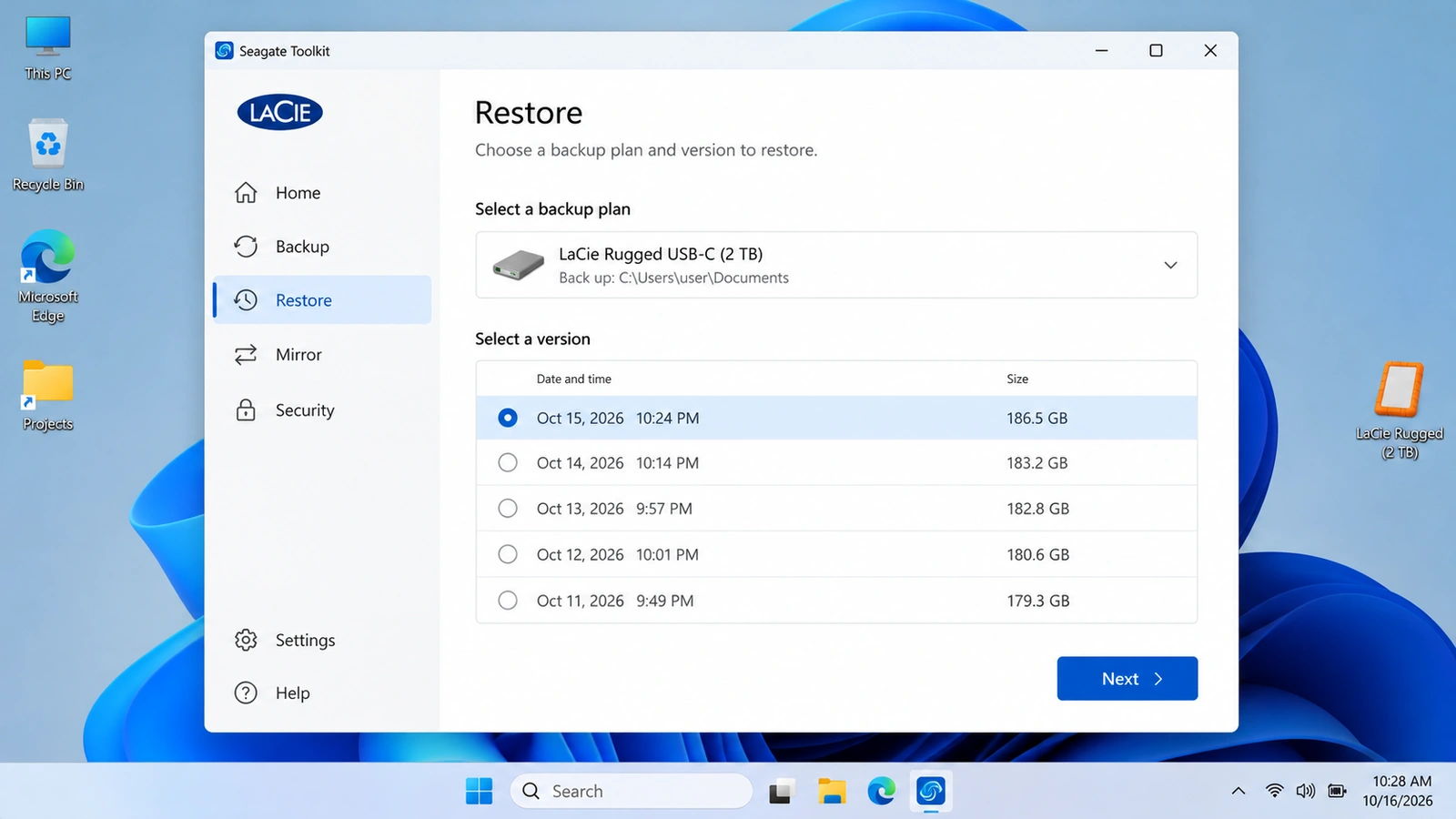
Task: Open Settings in the sidebar
Action: coord(322,640)
